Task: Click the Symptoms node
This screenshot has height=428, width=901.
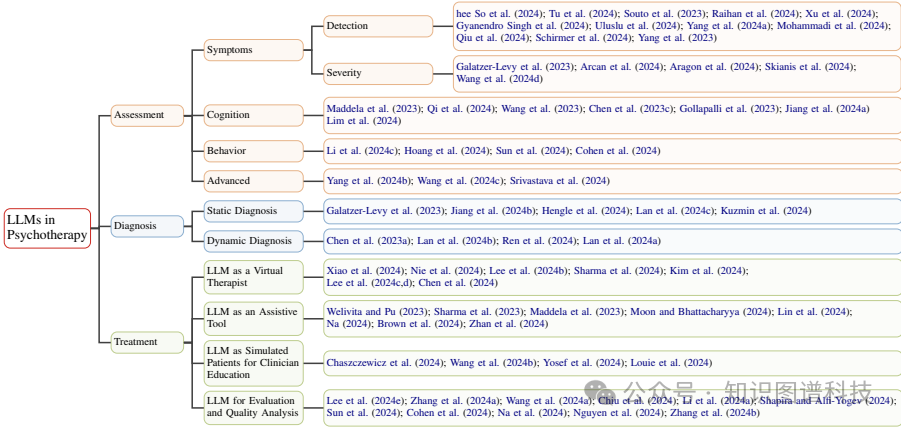Action: click(253, 50)
